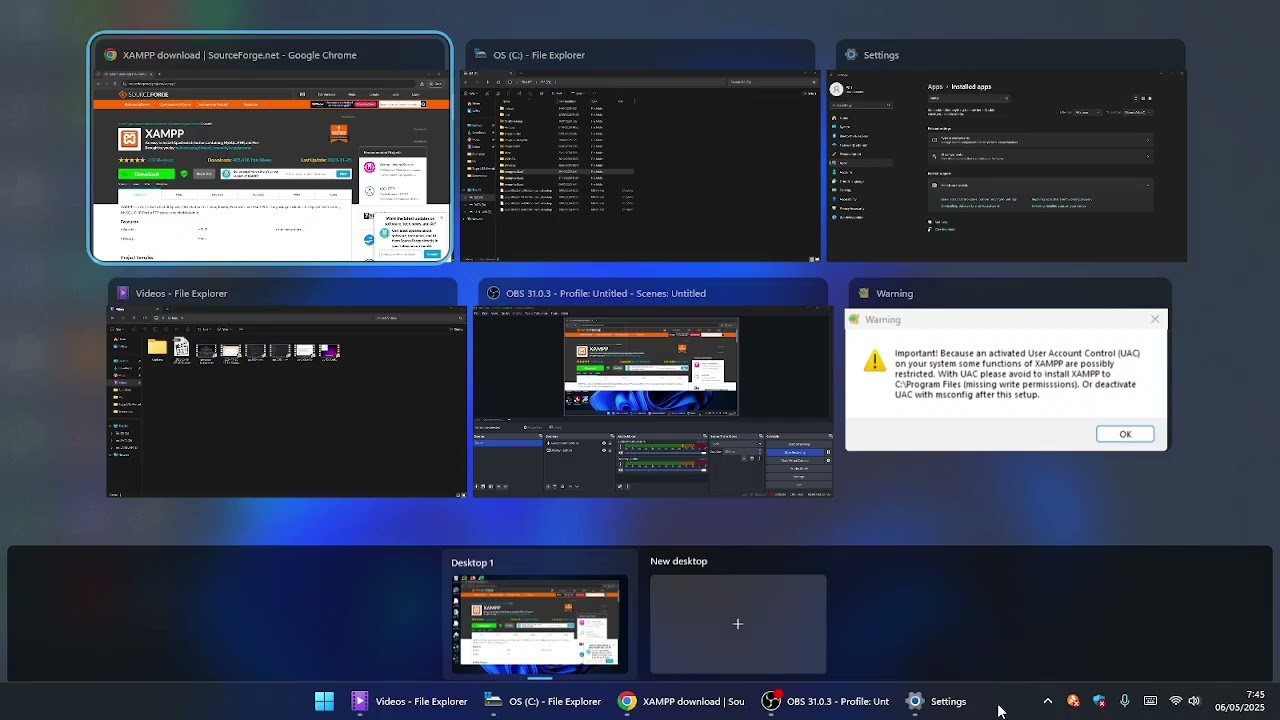
Task: Open the Windows Start menu
Action: (x=324, y=701)
